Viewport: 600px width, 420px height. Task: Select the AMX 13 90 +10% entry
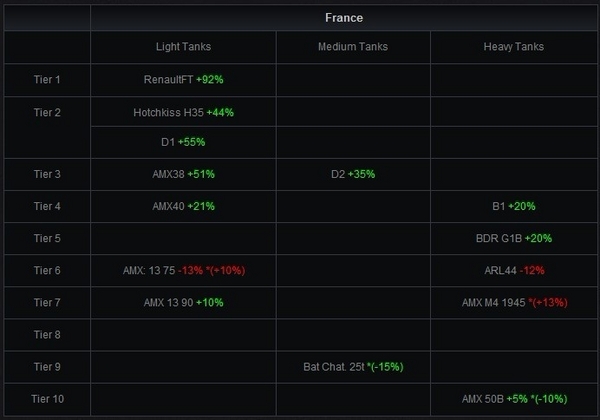[x=183, y=302]
